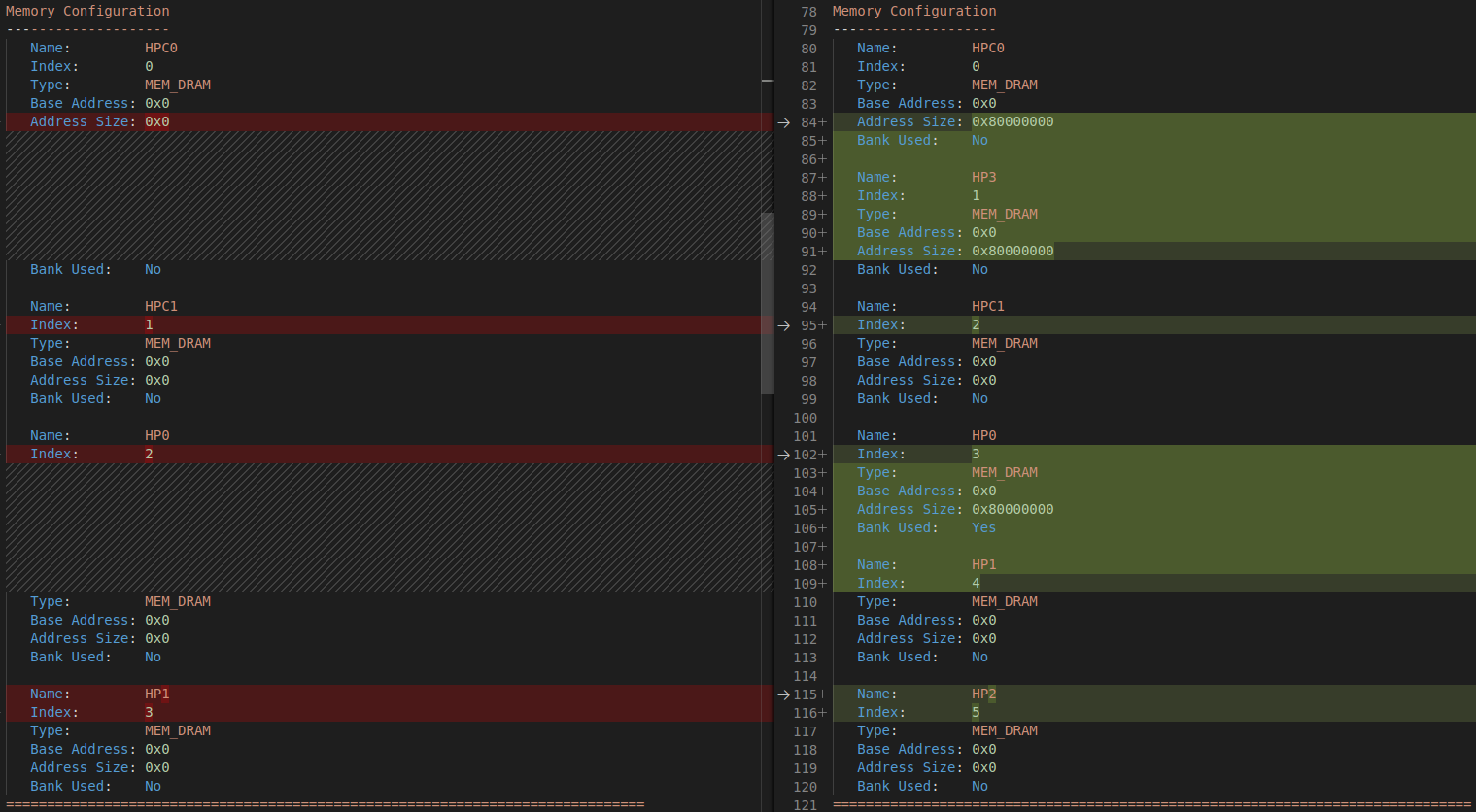Select the highlighted Address Size value 0x80000000
Image resolution: width=1476 pixels, height=812 pixels.
tap(1013, 121)
